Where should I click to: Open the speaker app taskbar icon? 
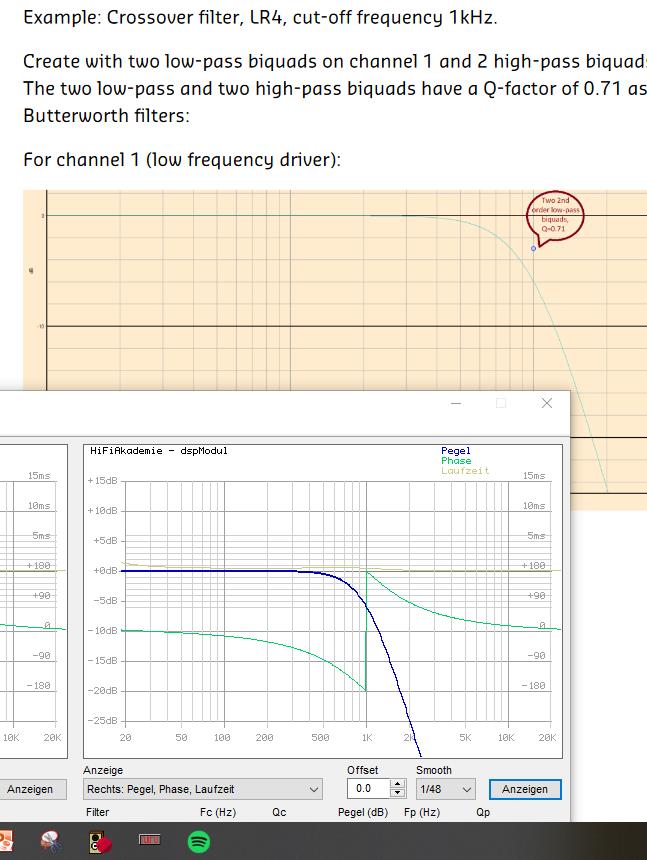point(100,842)
